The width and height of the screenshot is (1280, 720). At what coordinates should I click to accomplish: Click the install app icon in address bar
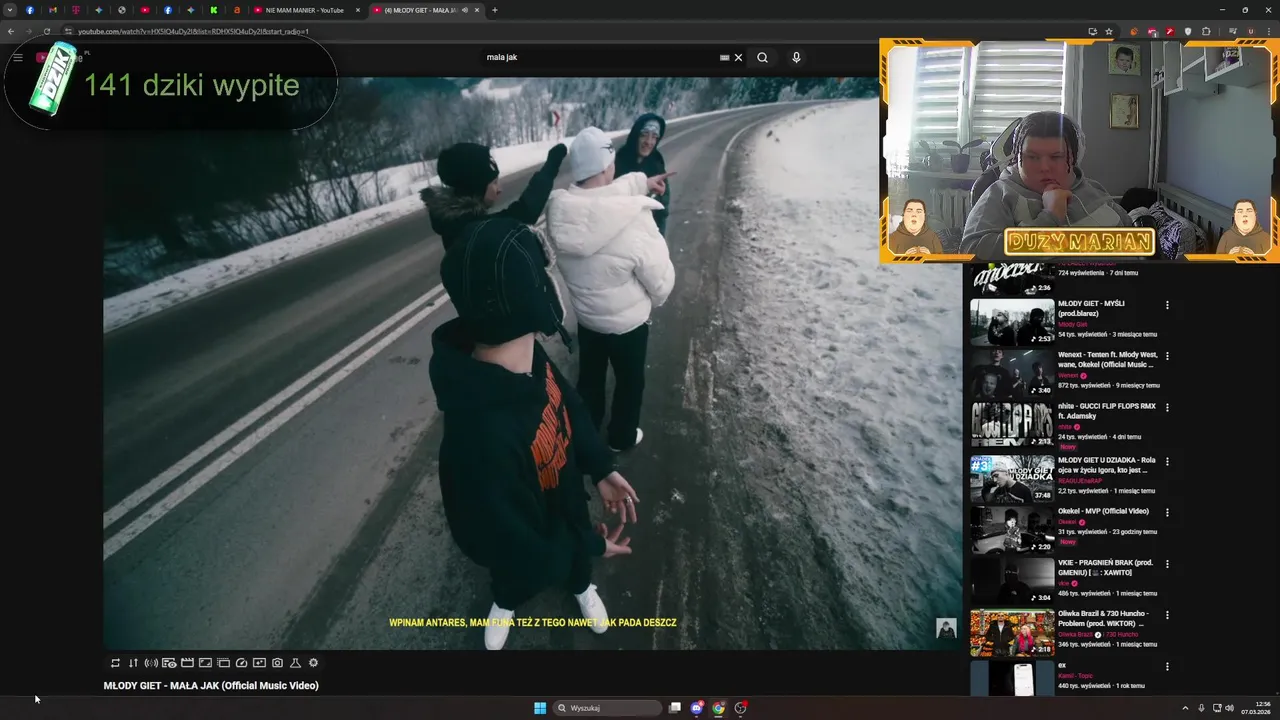(1092, 31)
